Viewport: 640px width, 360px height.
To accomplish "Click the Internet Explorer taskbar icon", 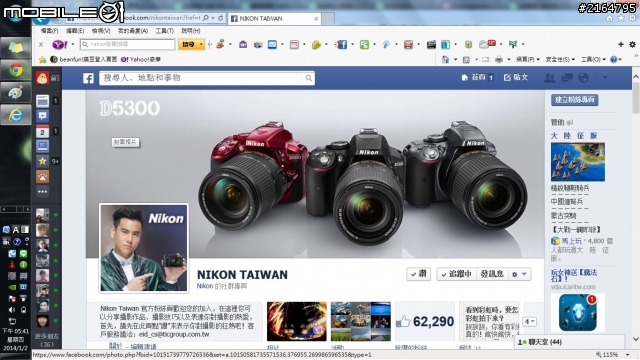I will pyautogui.click(x=16, y=115).
